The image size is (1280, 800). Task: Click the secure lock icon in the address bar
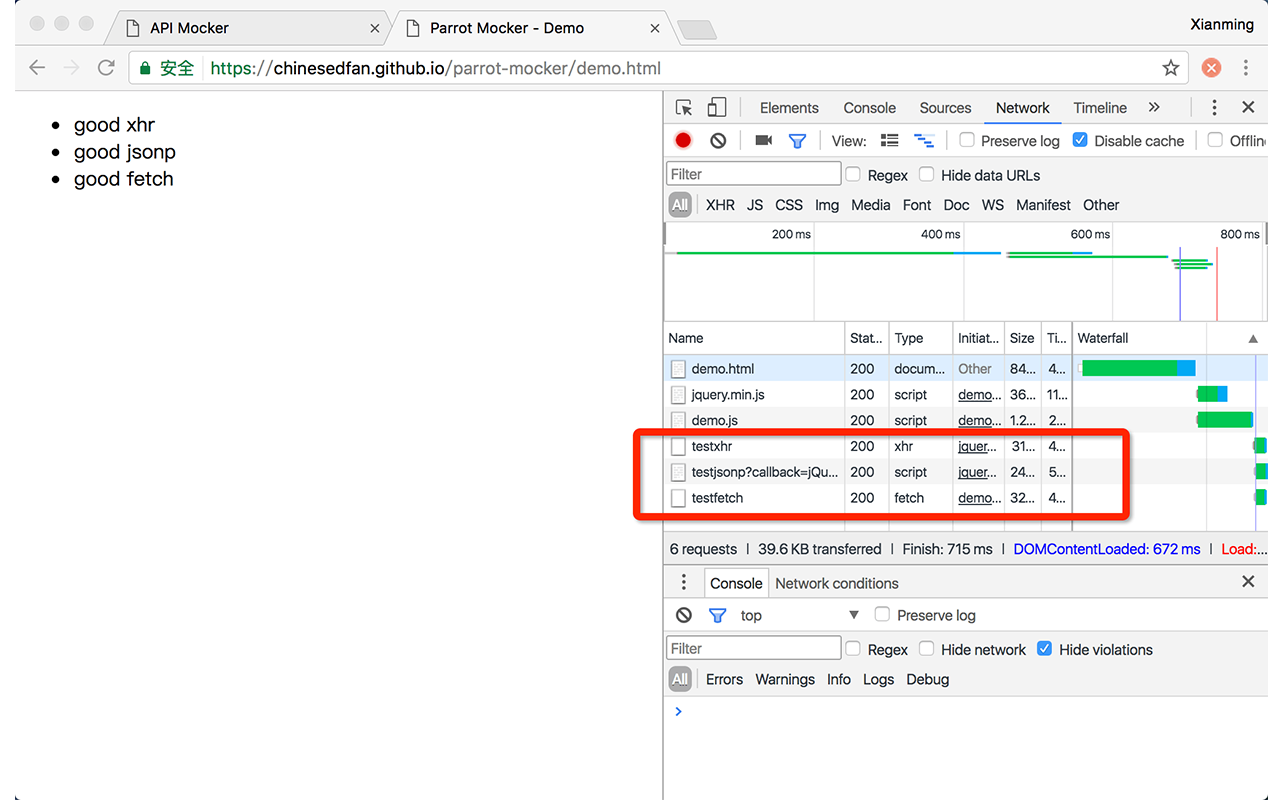[145, 68]
